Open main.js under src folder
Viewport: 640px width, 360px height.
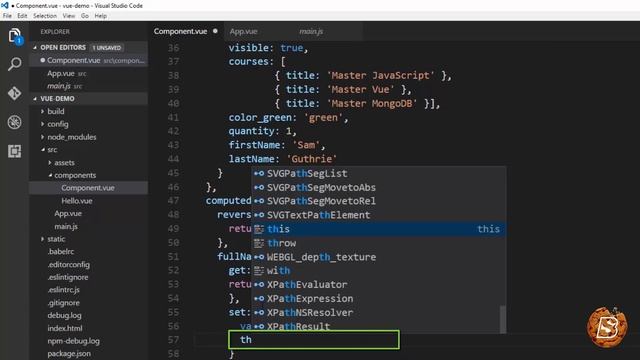tap(66, 226)
